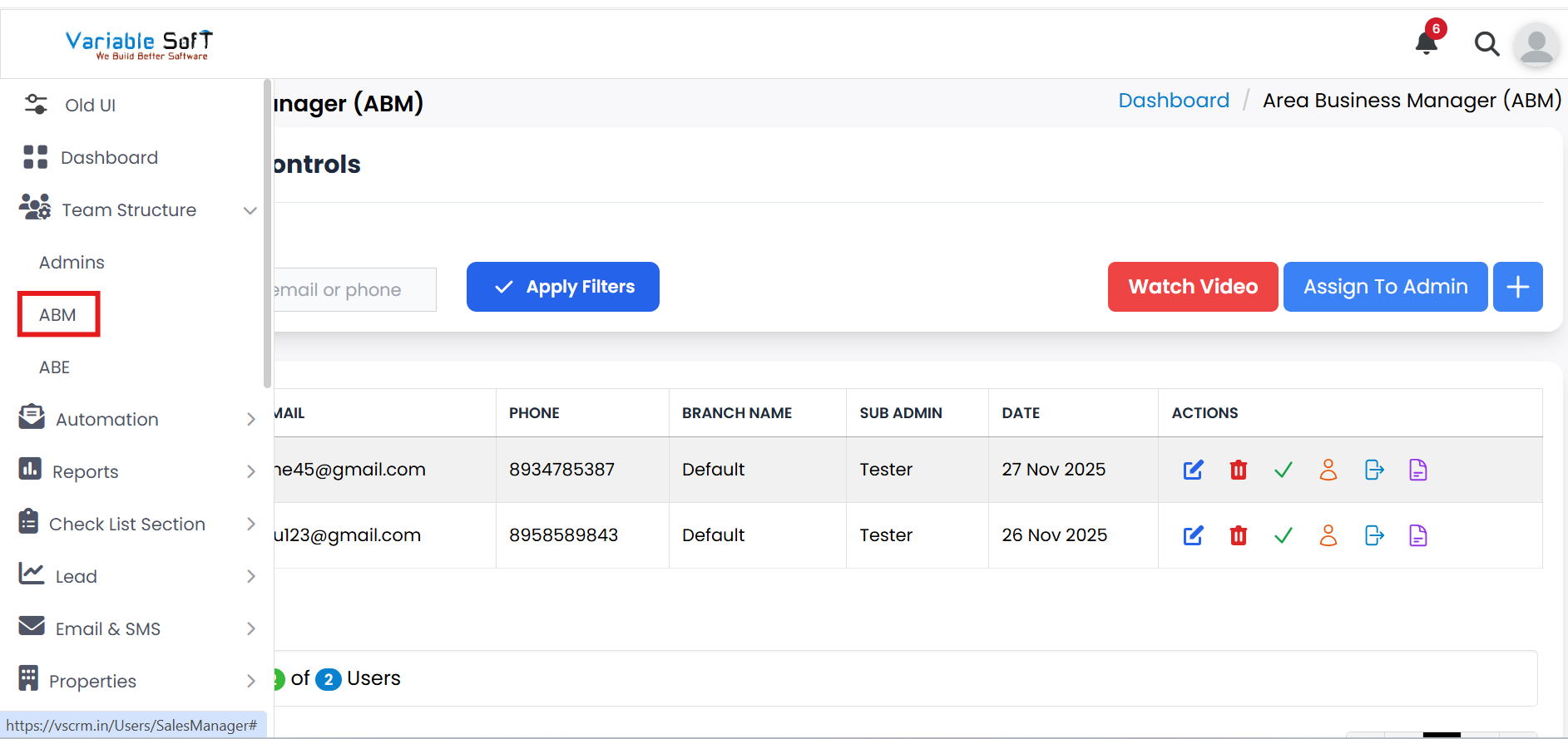Screen dimensions: 1568x739
Task: Delete the user dated 26 Nov 2025
Action: click(1238, 535)
